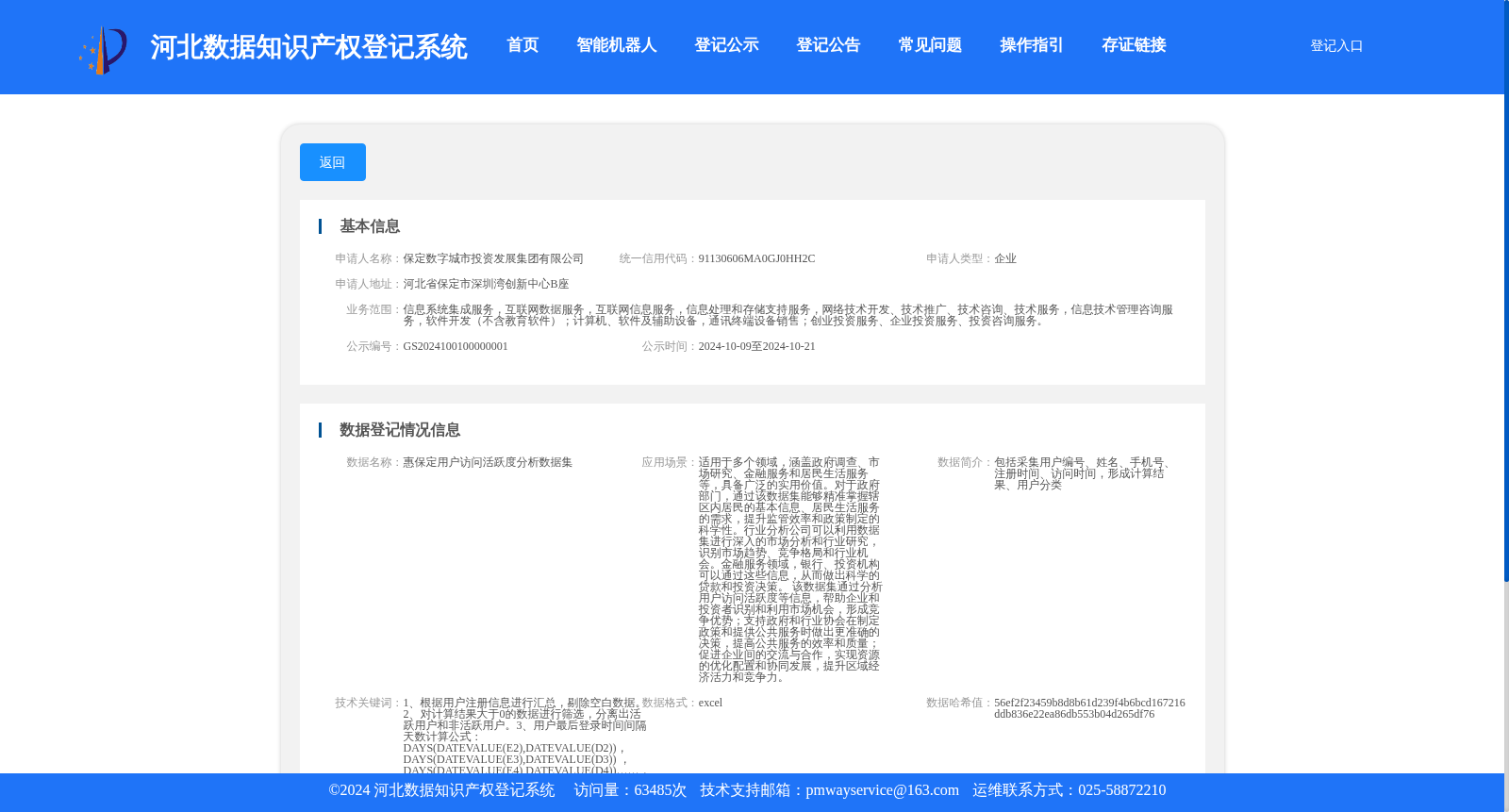
Task: Select applicant name 保定数字城市投资发展集团有限公司
Action: (x=493, y=258)
